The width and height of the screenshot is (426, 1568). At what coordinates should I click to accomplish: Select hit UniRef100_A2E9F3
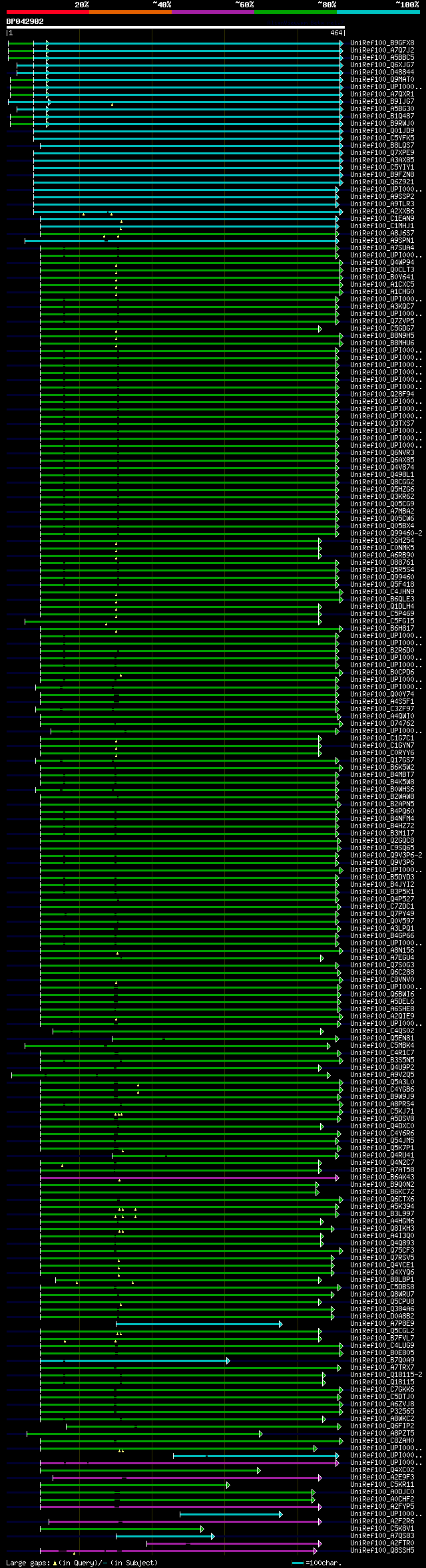tap(382, 1477)
